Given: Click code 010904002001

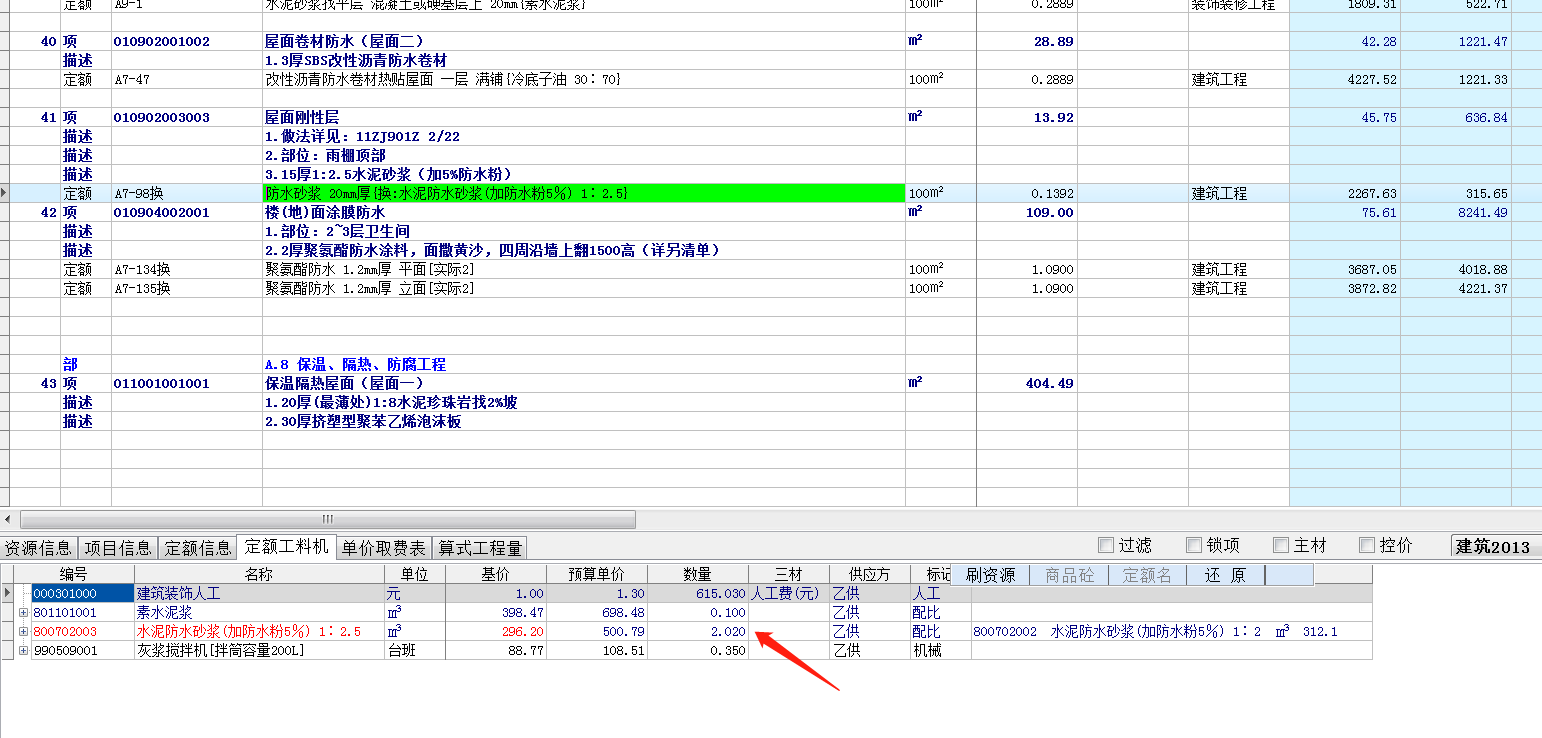Looking at the screenshot, I should pos(162,213).
